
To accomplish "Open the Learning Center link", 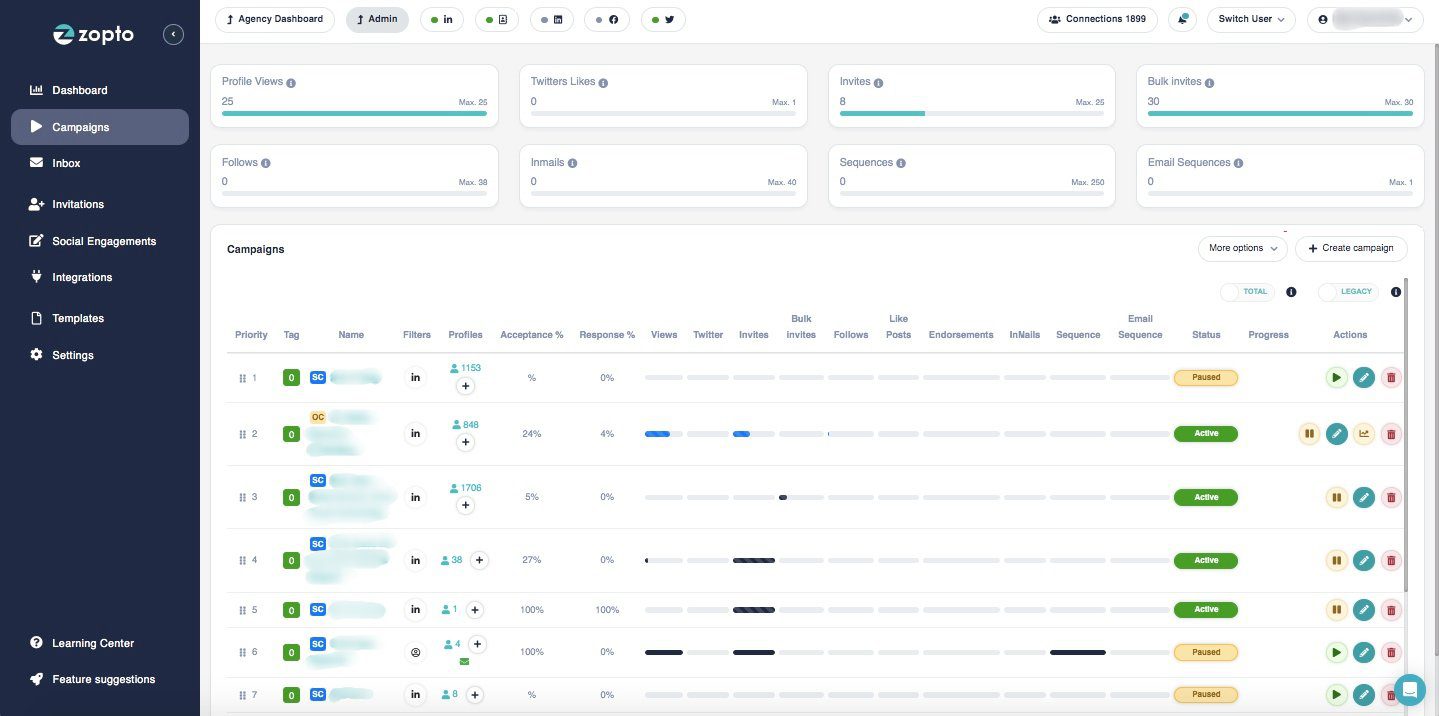I will pyautogui.click(x=92, y=643).
